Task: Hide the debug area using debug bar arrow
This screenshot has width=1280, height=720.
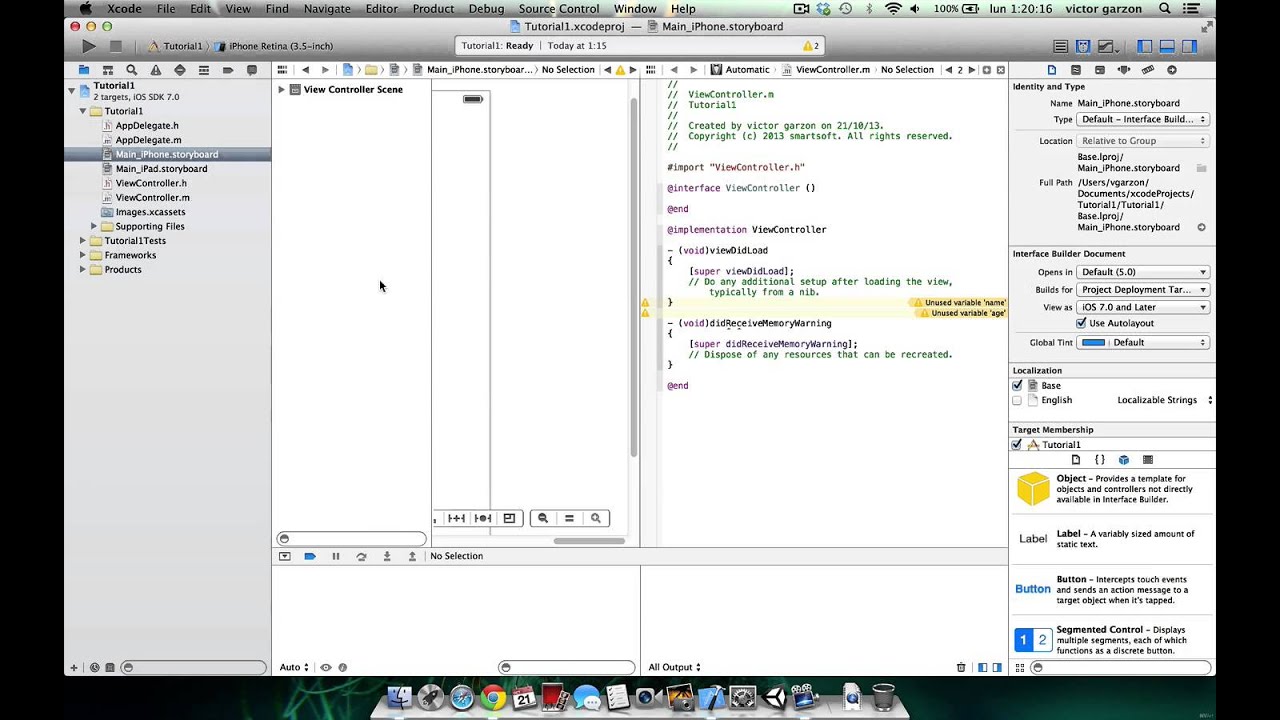Action: tap(285, 556)
